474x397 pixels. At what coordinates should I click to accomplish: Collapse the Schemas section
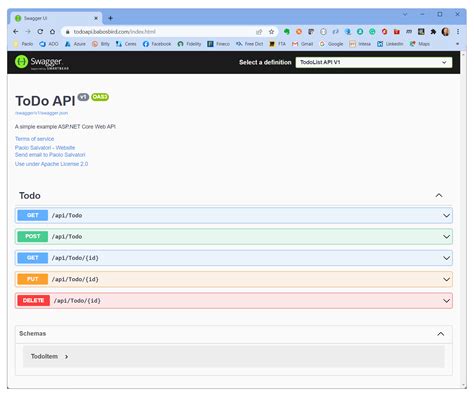(x=441, y=334)
